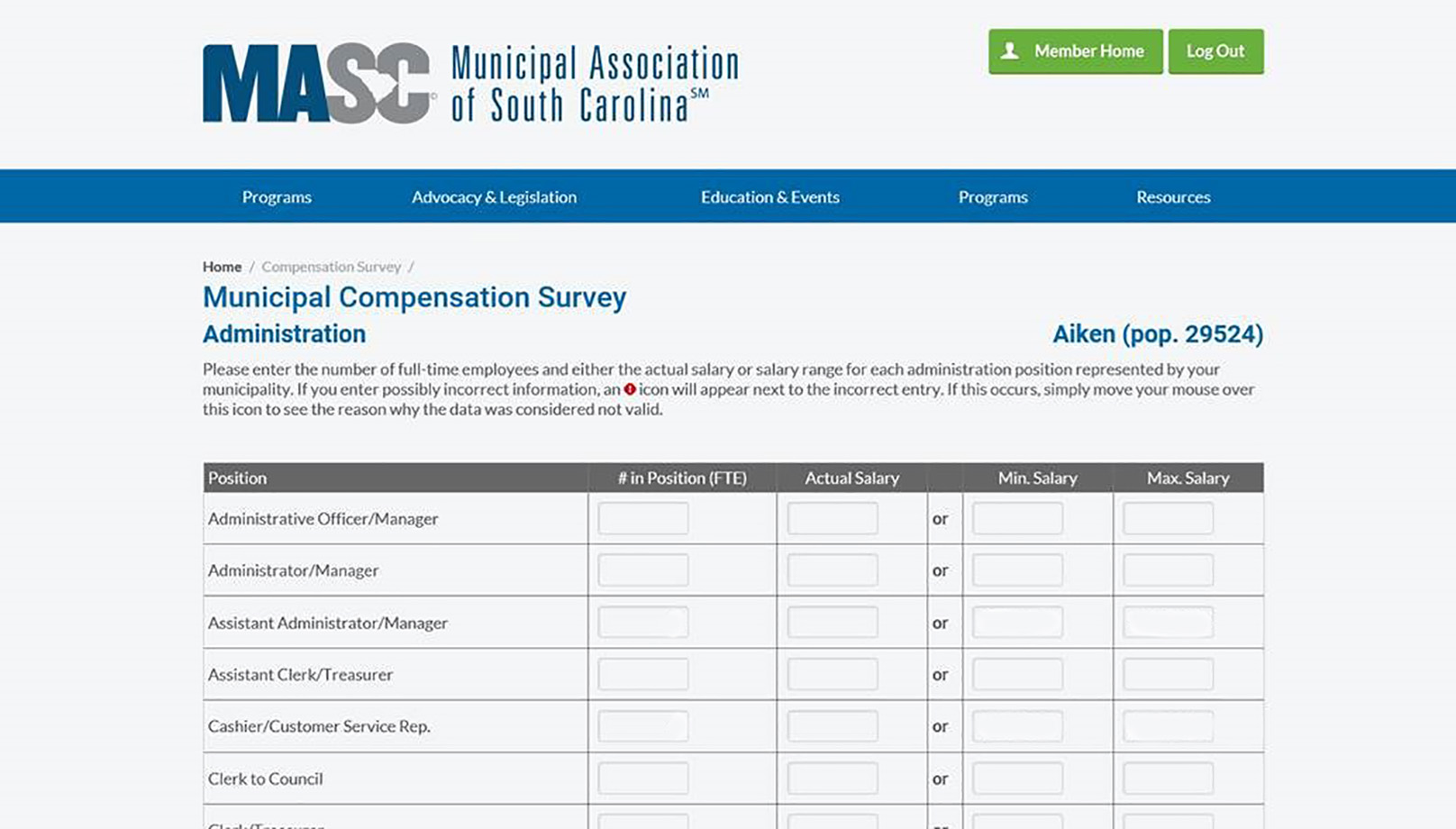Open the Compensation Survey breadcrumb link
The width and height of the screenshot is (1456, 829).
[x=331, y=266]
